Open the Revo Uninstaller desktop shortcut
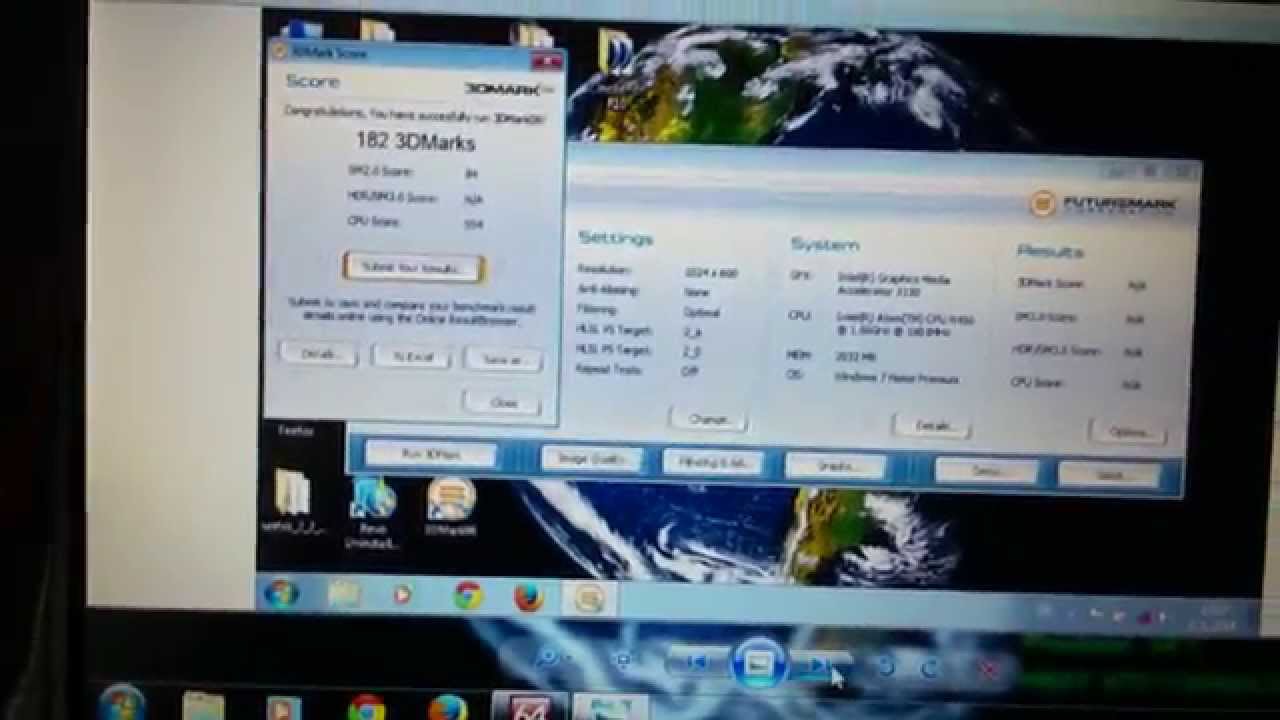This screenshot has width=1280, height=720. (x=373, y=512)
